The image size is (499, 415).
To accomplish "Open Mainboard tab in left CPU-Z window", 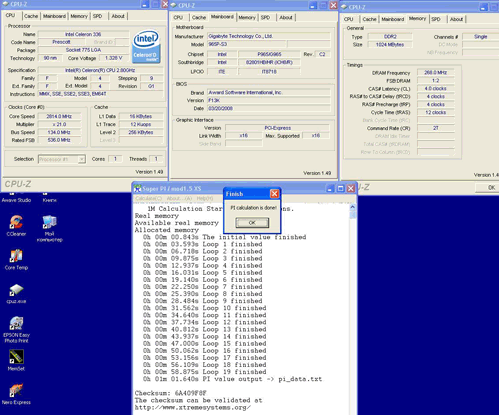I will [x=54, y=16].
